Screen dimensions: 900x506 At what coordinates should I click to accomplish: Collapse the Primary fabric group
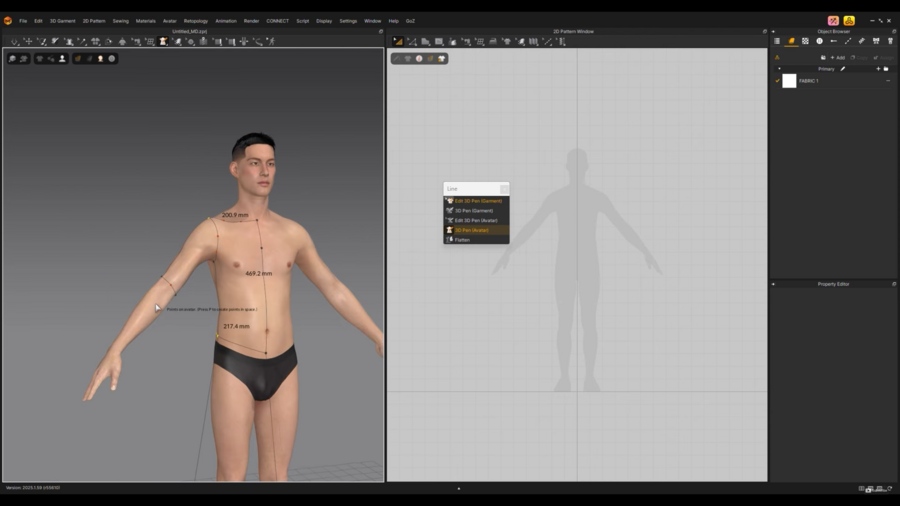(780, 69)
